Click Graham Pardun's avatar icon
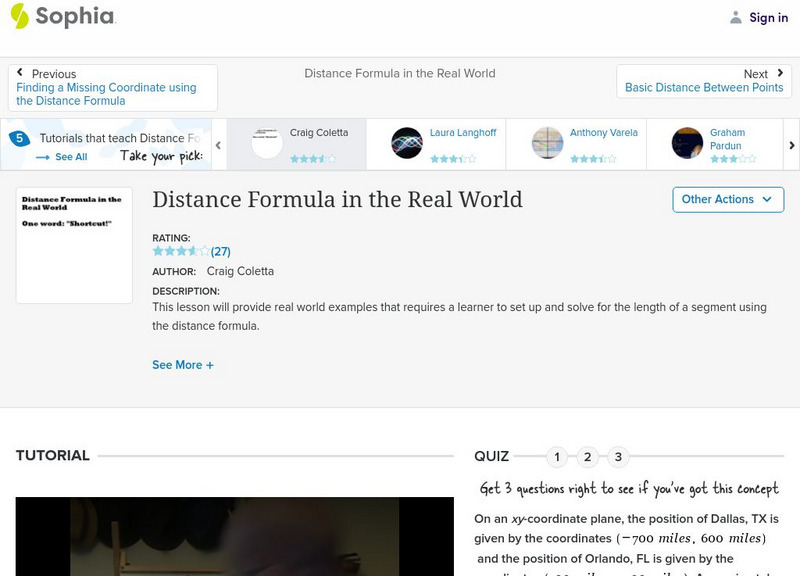This screenshot has height=576, width=800. tap(688, 143)
